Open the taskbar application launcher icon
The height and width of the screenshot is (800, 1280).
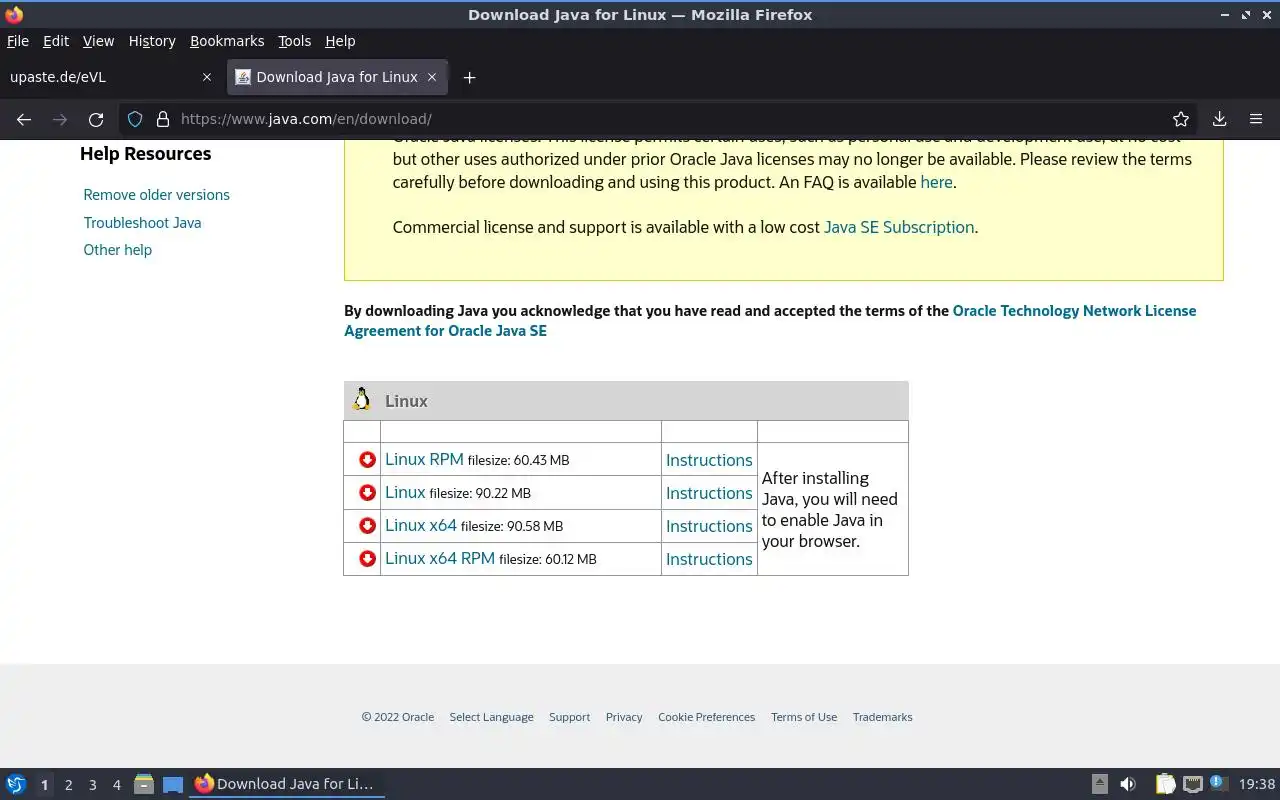tap(16, 784)
